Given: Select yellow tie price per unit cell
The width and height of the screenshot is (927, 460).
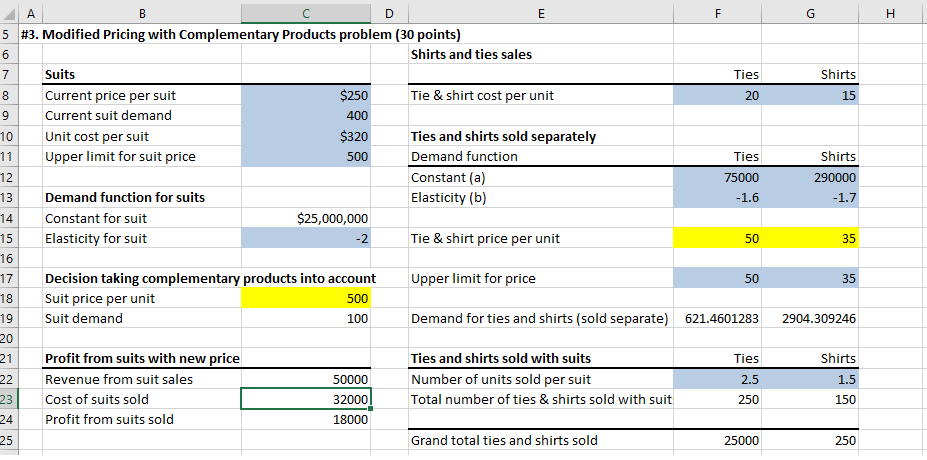Looking at the screenshot, I should [x=718, y=239].
